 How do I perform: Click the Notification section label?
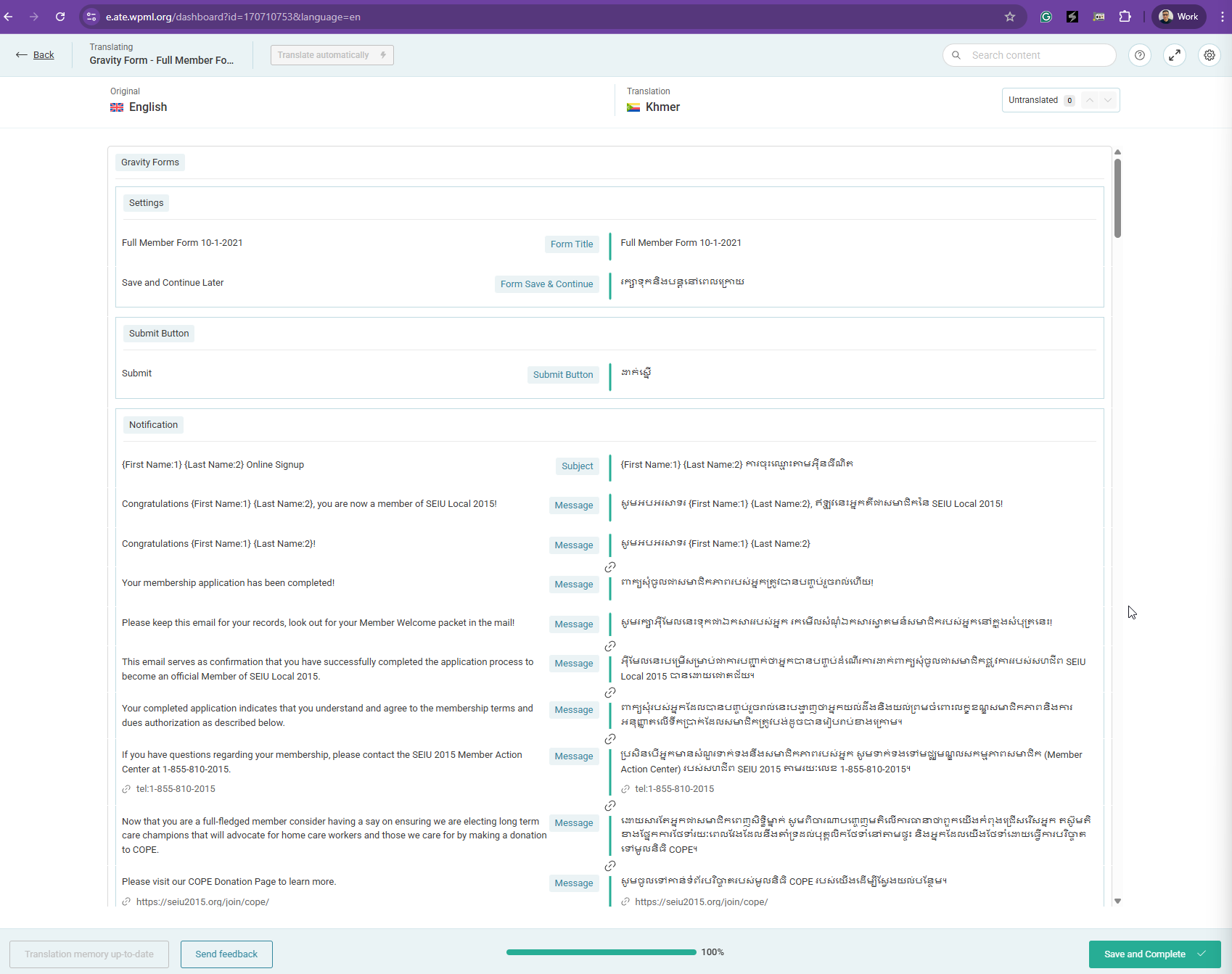[x=153, y=425]
